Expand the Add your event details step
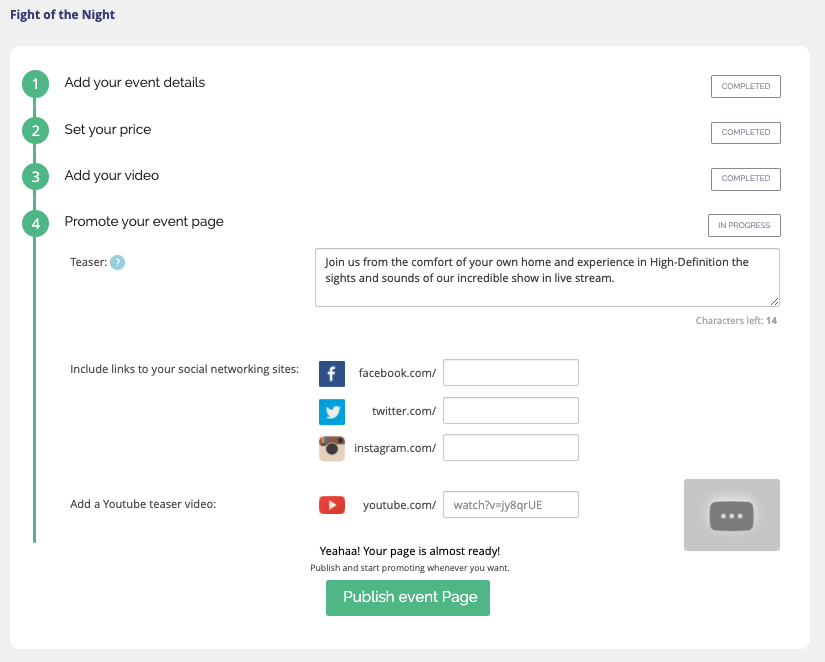825x662 pixels. click(135, 83)
